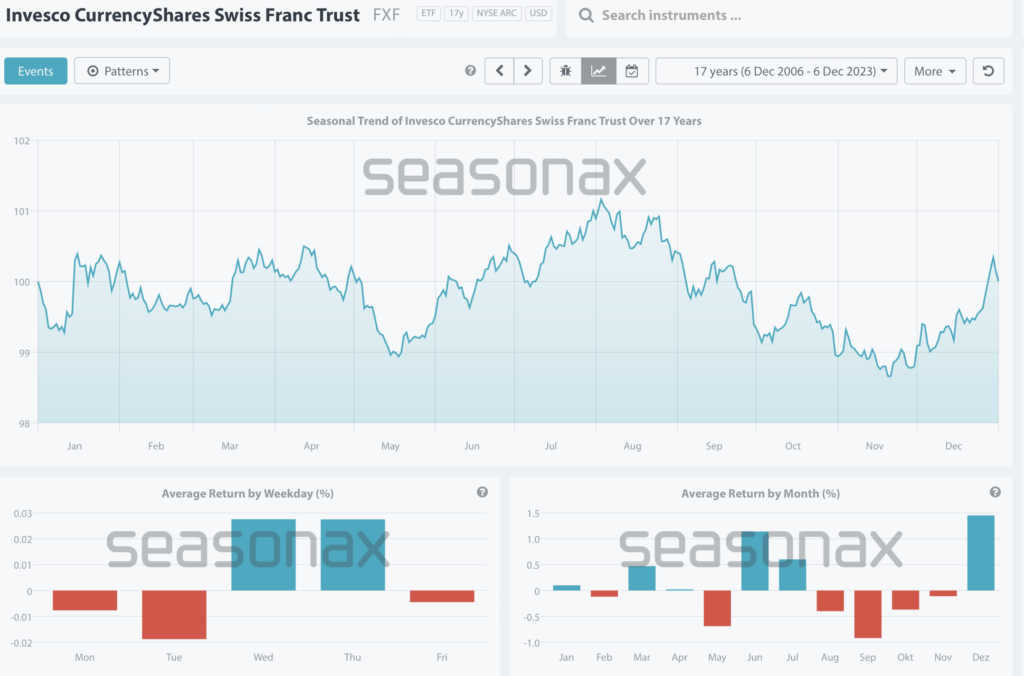Click the ETF tag badge
This screenshot has width=1024, height=676.
[x=429, y=15]
